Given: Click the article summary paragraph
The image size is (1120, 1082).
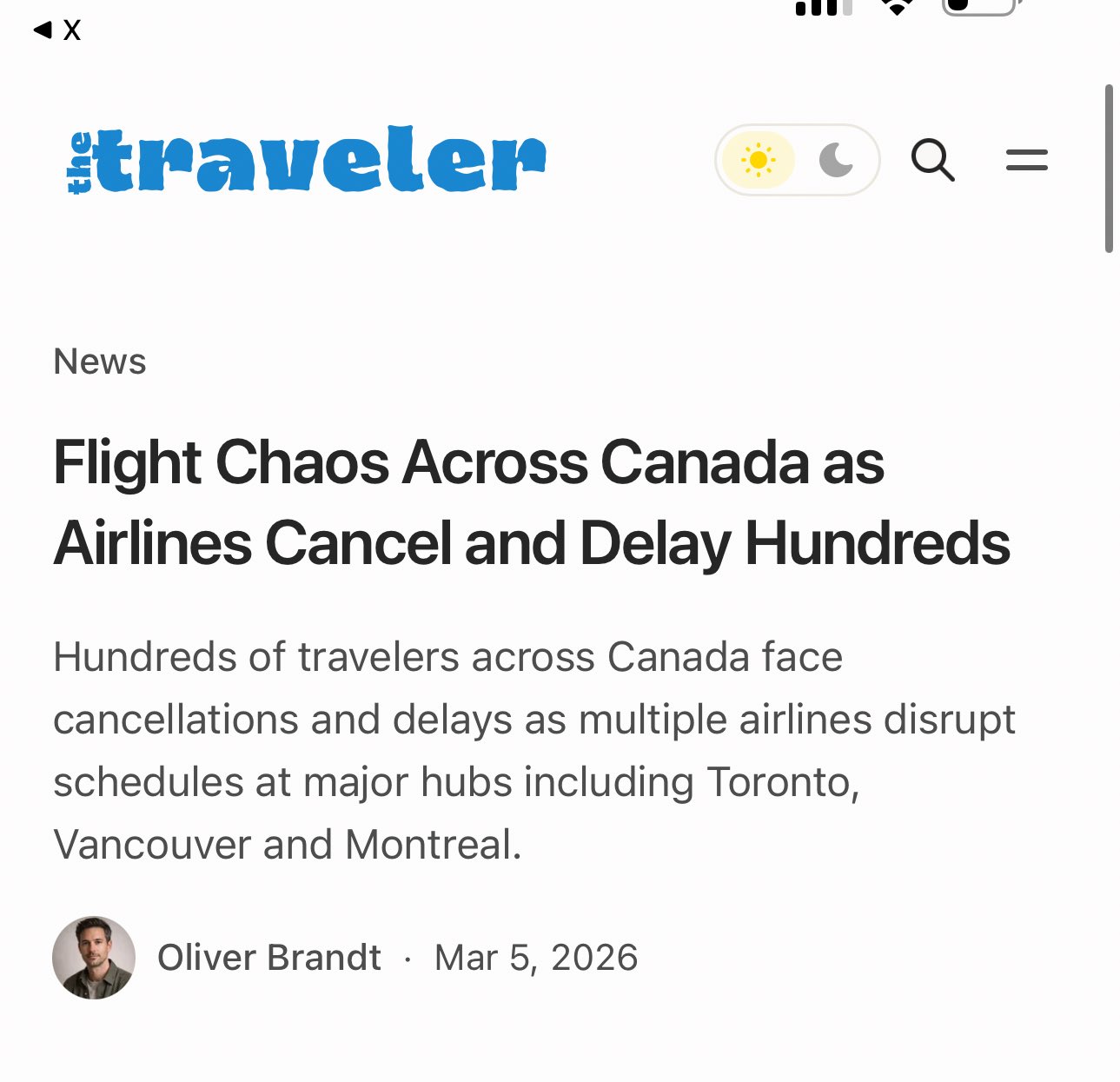Looking at the screenshot, I should 533,750.
